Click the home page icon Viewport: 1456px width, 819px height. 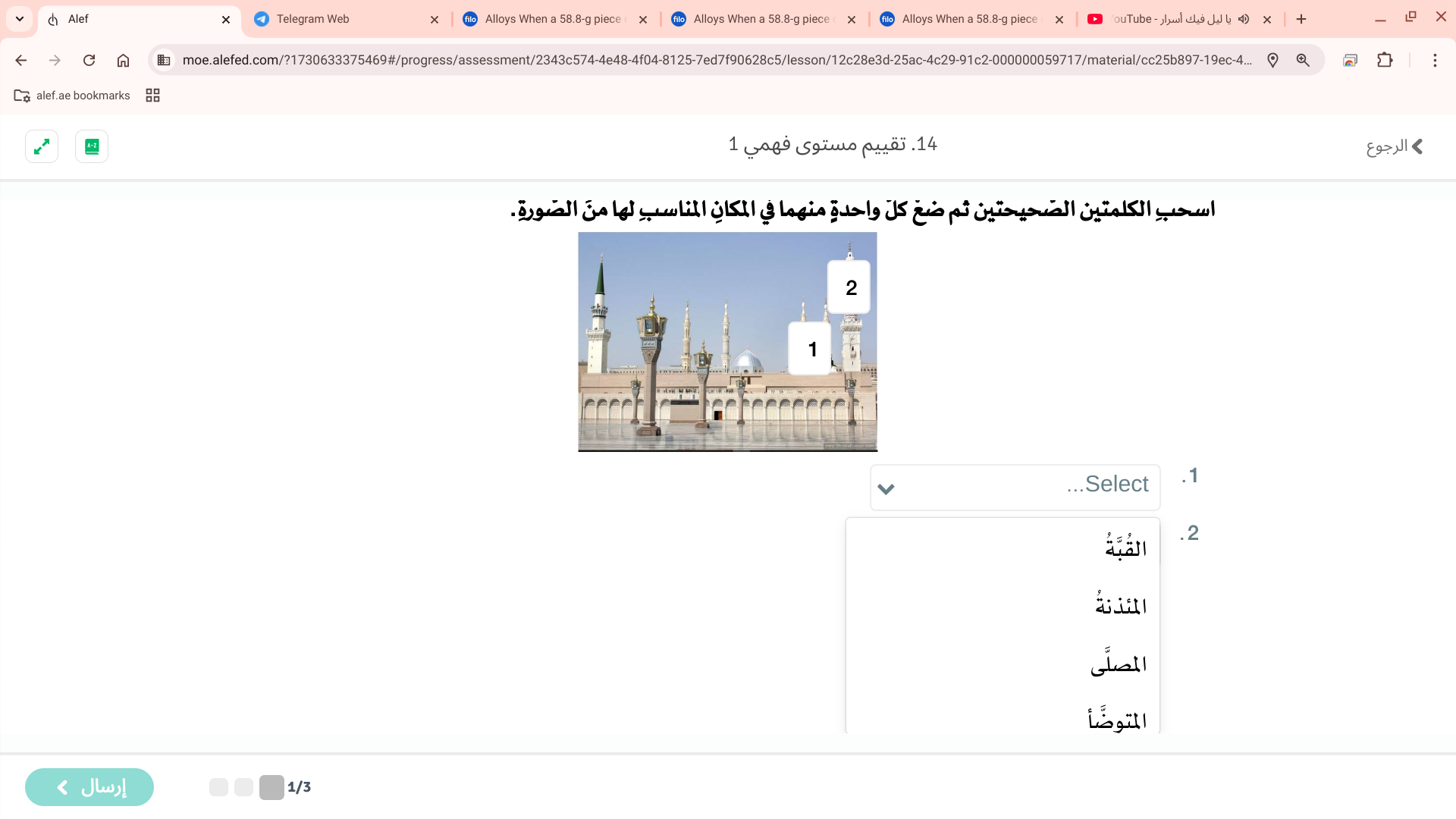click(123, 60)
